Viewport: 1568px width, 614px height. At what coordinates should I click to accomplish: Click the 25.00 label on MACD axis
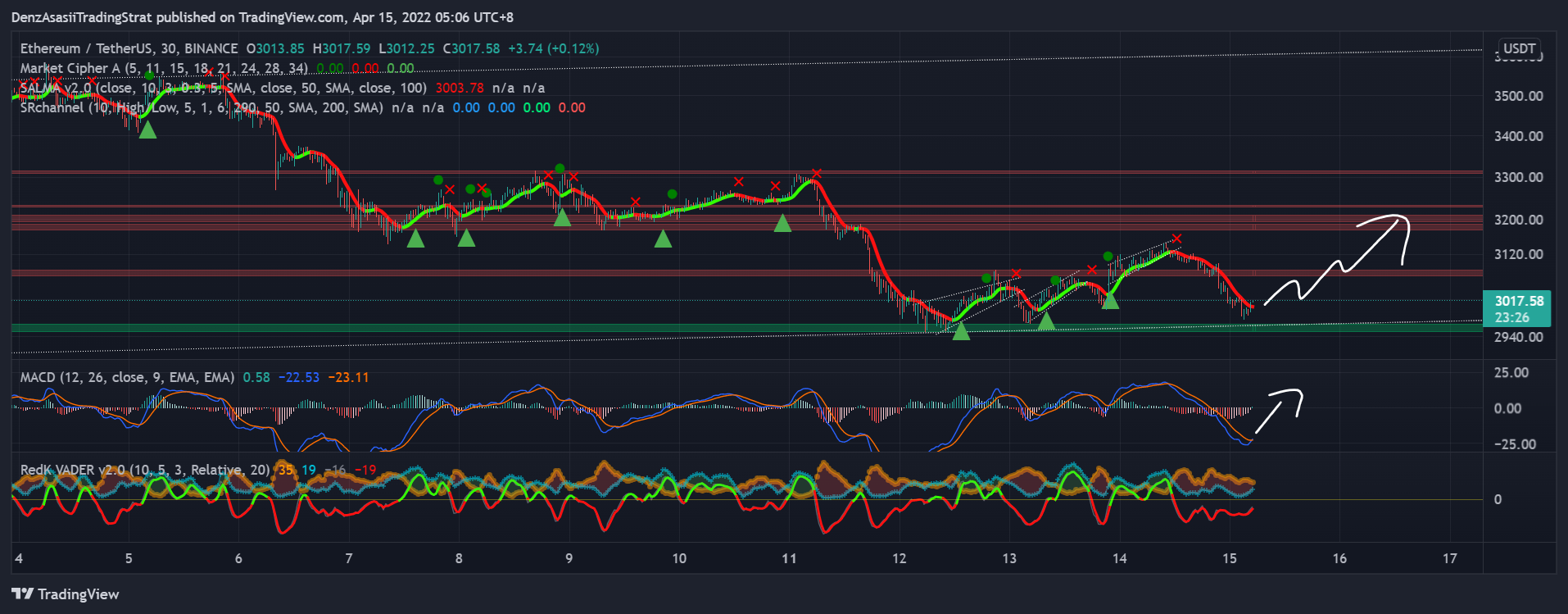tap(1511, 372)
